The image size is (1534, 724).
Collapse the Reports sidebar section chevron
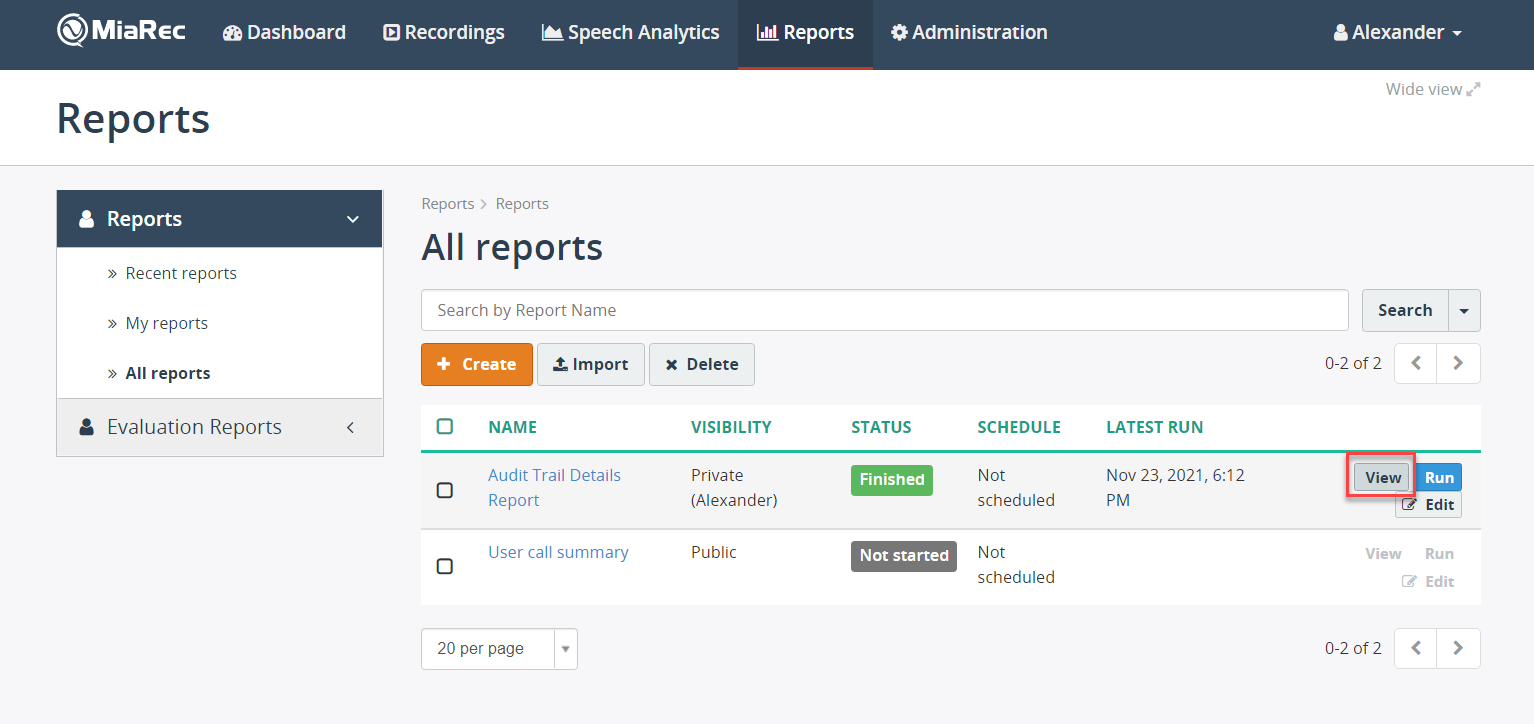coord(352,219)
